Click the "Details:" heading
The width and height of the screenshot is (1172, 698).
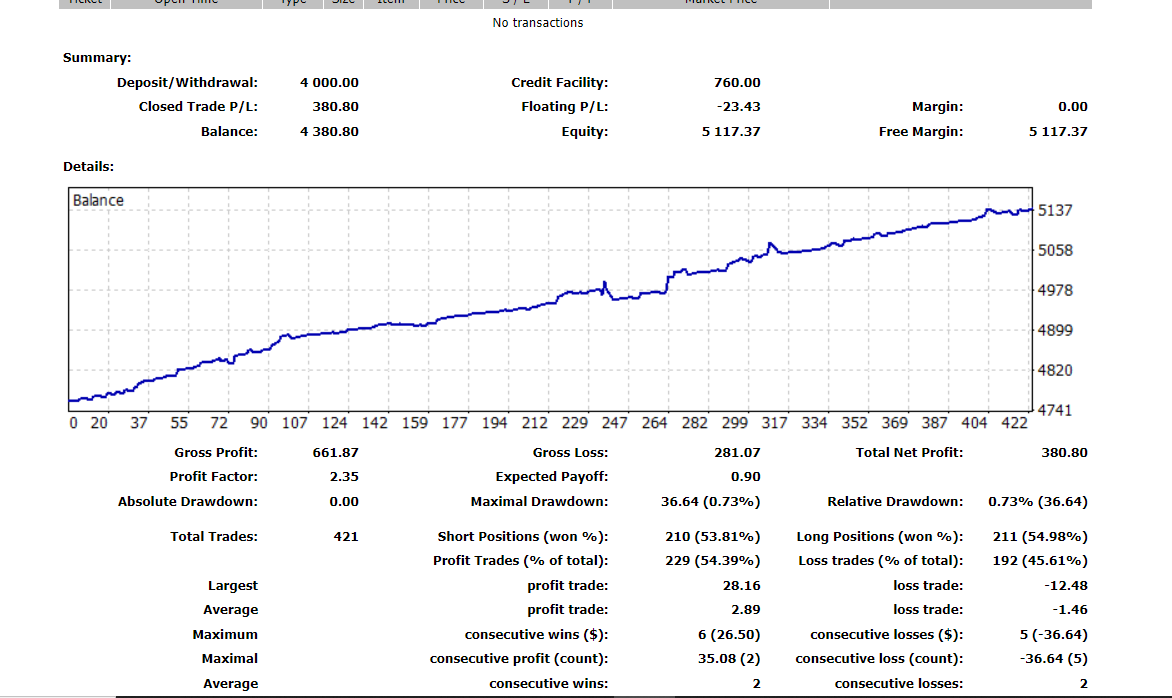[88, 166]
